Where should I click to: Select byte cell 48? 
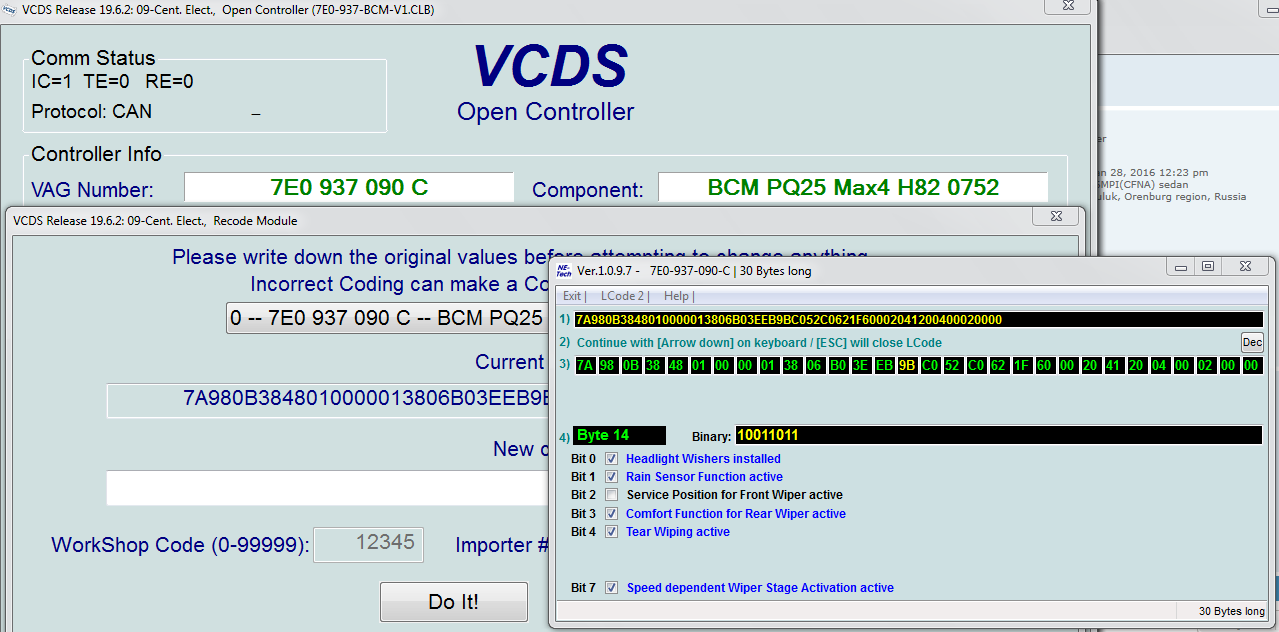click(x=676, y=365)
